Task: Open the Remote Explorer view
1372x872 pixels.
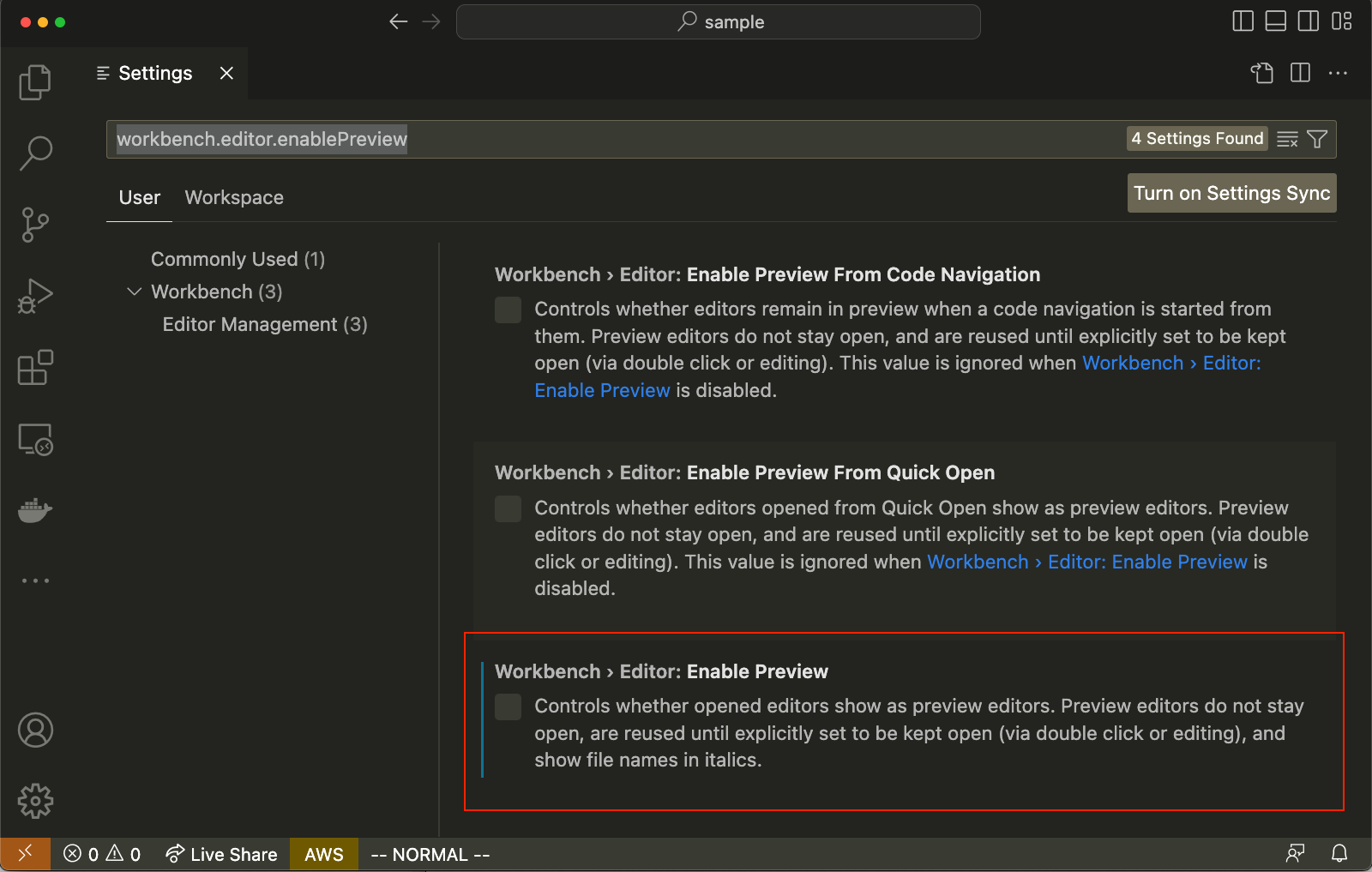Action: [x=35, y=438]
